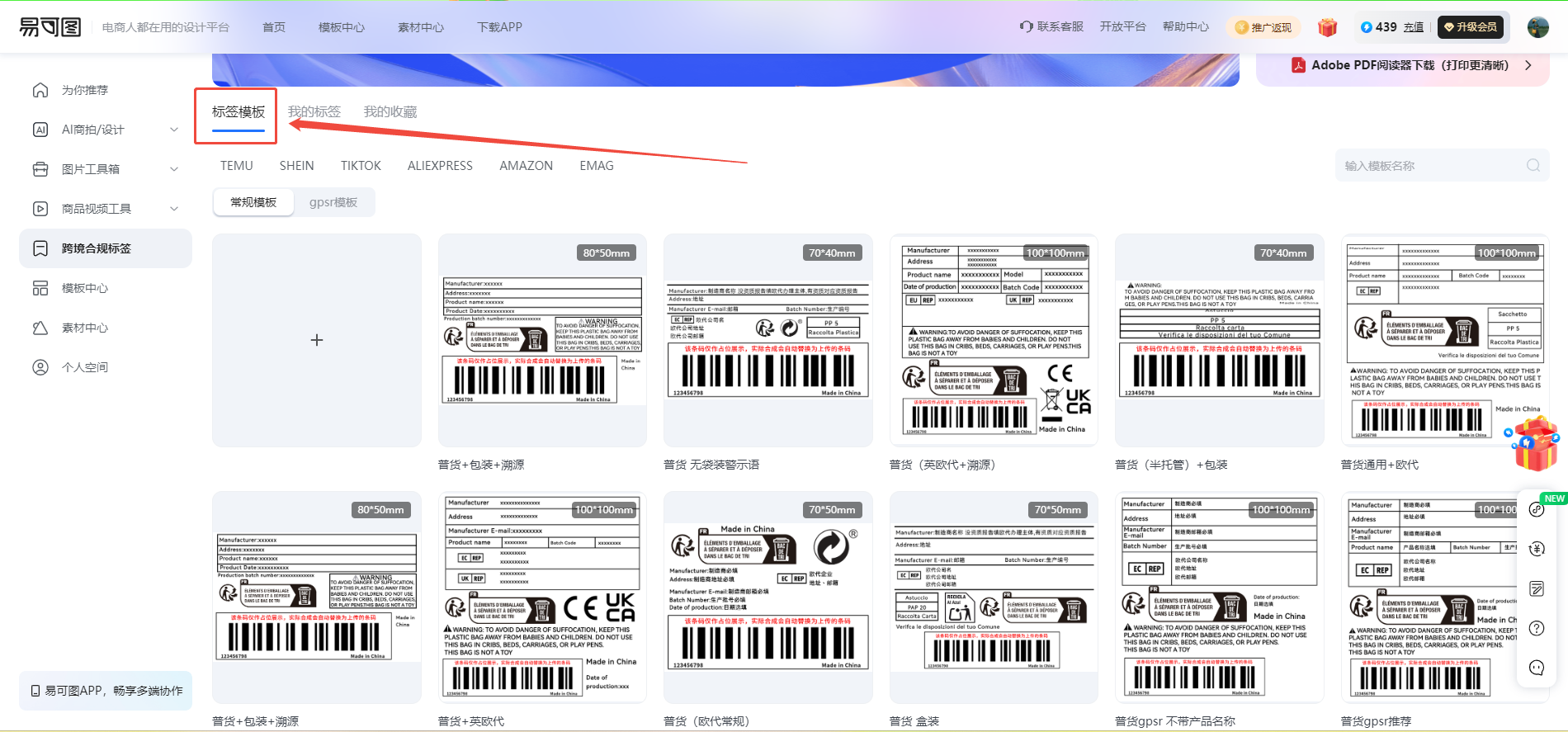
Task: Click the AI icon beside AI商拍/设计
Action: pos(40,130)
